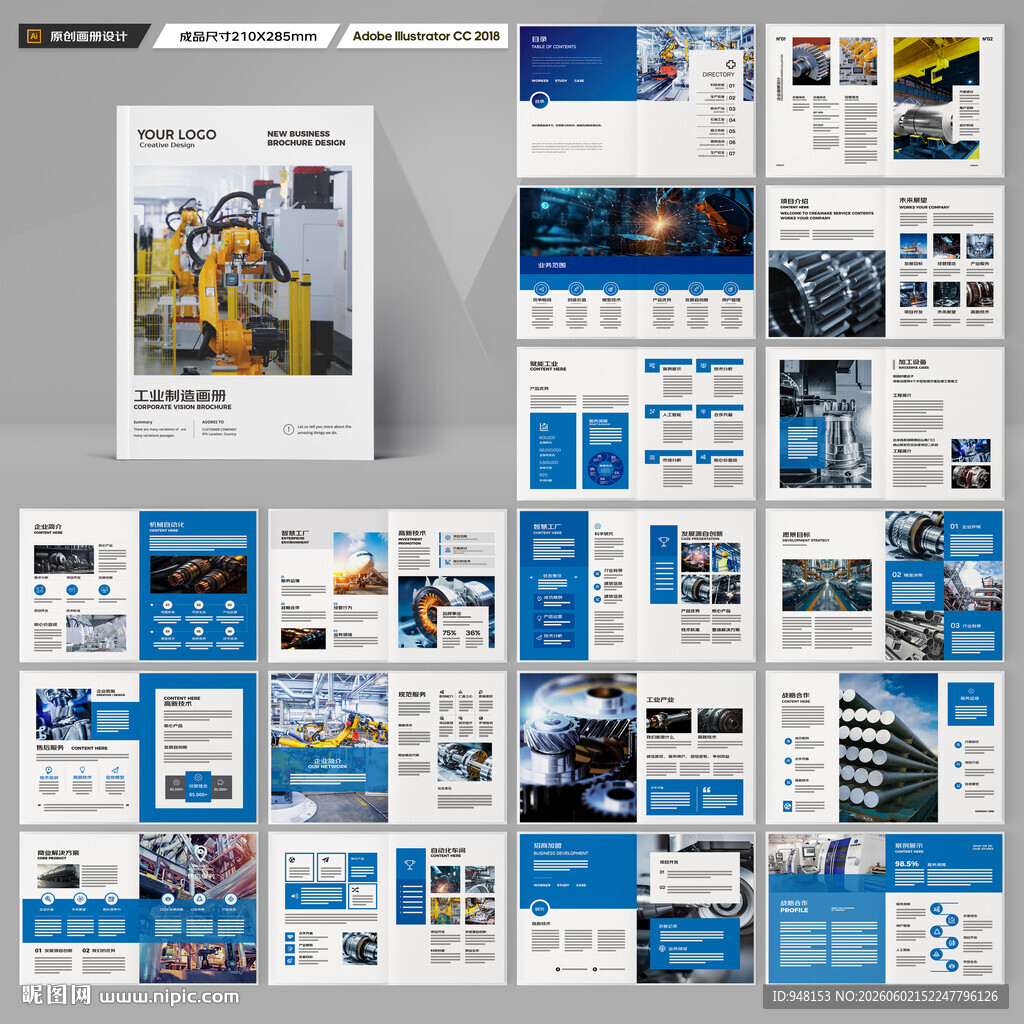Select the copper bearings photo under 机械自动化
This screenshot has width=1024, height=1024.
[x=198, y=574]
